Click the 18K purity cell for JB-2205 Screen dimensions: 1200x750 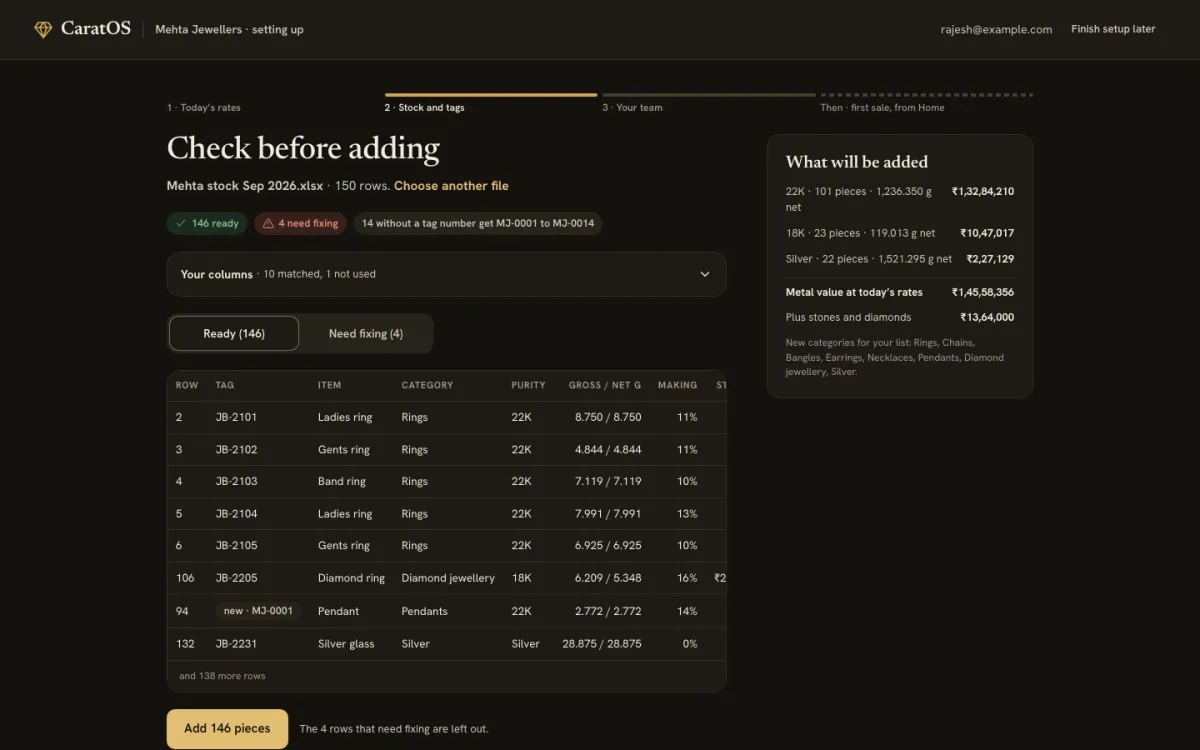[521, 578]
